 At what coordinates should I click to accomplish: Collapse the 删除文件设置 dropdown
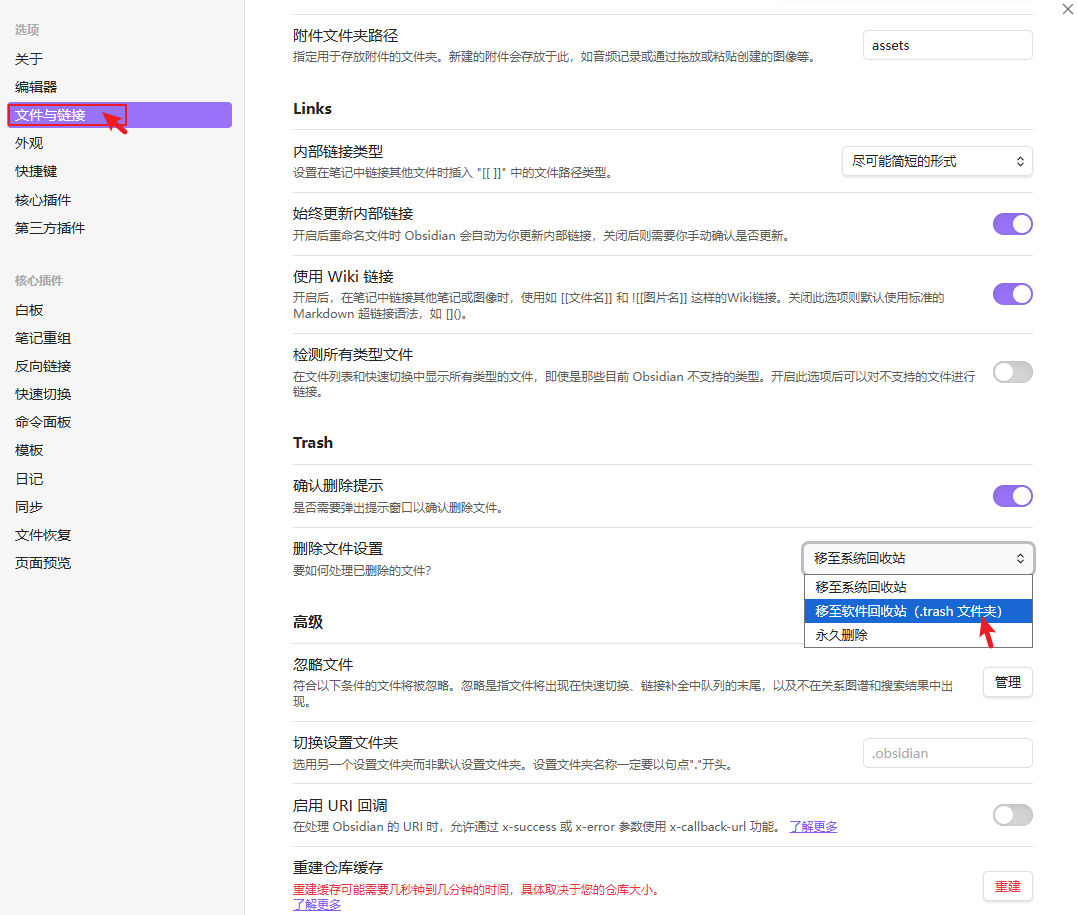point(918,558)
